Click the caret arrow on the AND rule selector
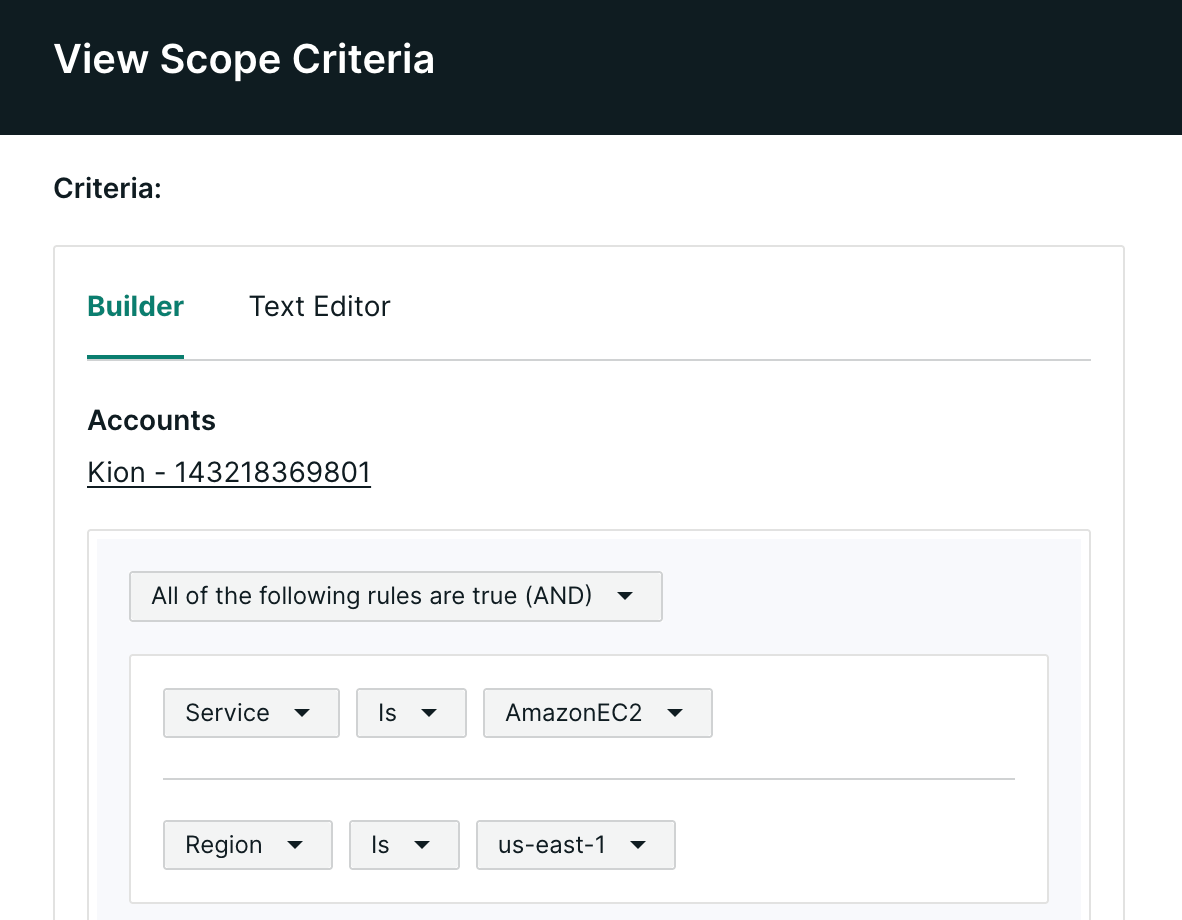Viewport: 1182px width, 920px height. tap(624, 596)
